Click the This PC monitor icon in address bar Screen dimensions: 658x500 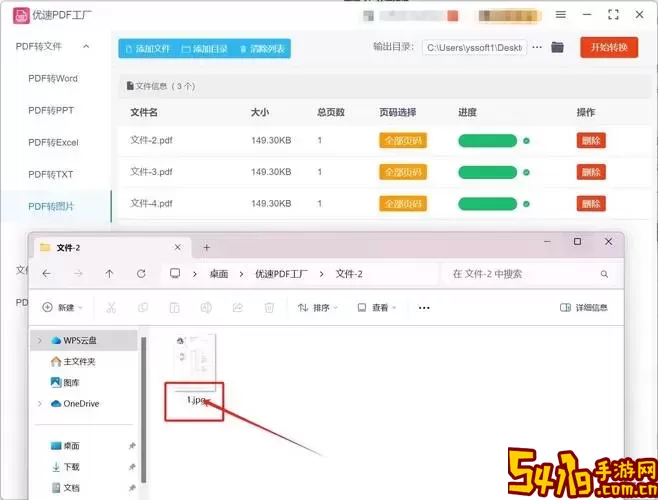(175, 274)
